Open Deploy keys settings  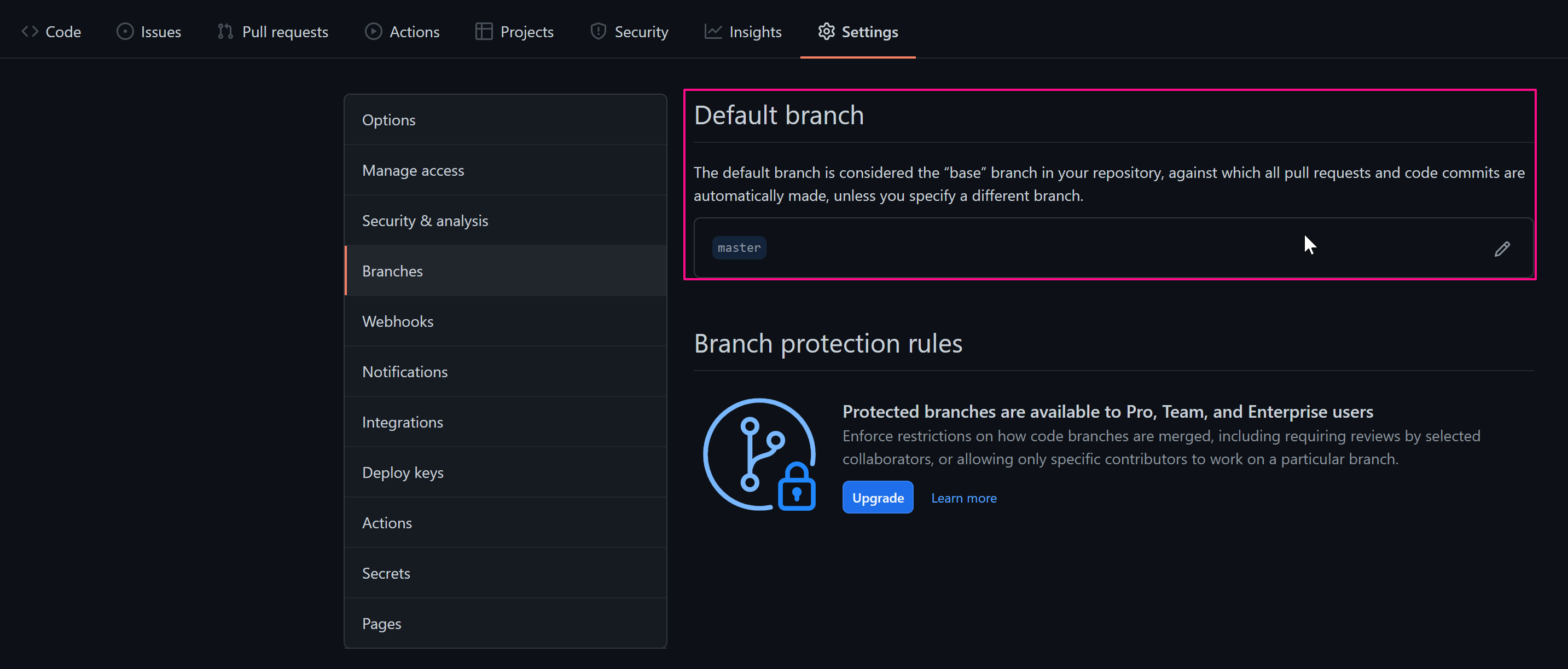(x=505, y=472)
